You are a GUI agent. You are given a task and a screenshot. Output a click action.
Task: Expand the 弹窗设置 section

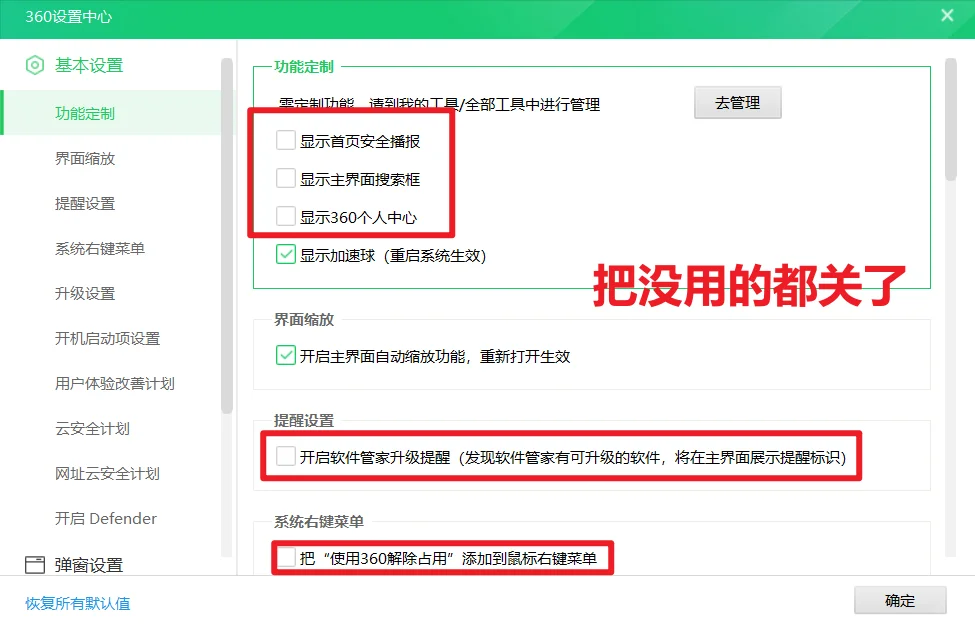coord(89,565)
